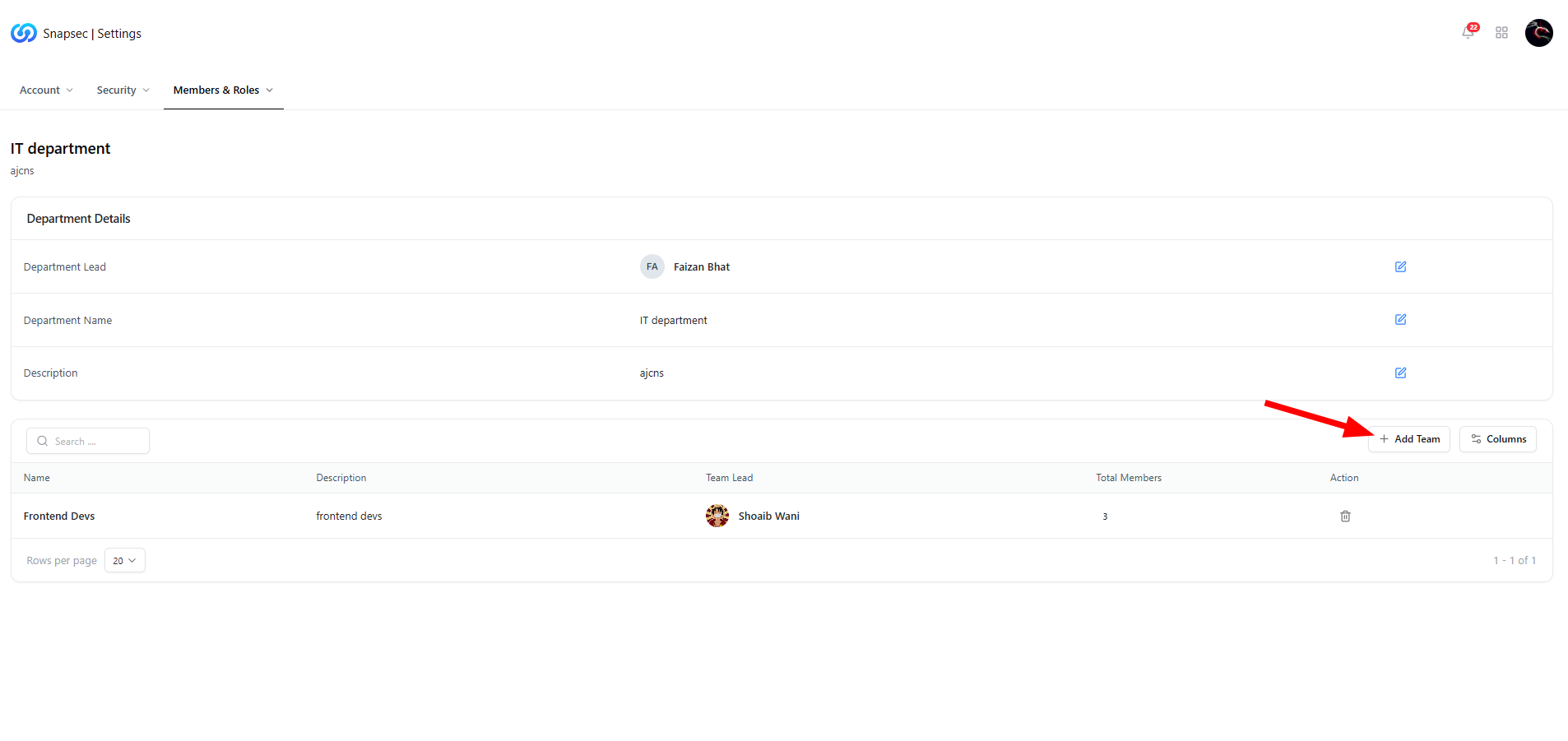Click Shoaib Wani's avatar photo
The image size is (1568, 741).
point(717,516)
